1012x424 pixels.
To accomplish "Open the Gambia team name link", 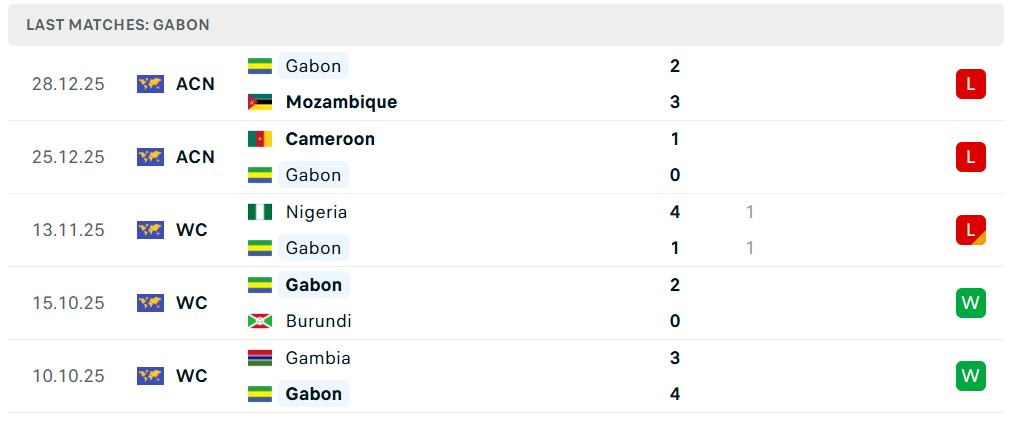I will pyautogui.click(x=318, y=358).
